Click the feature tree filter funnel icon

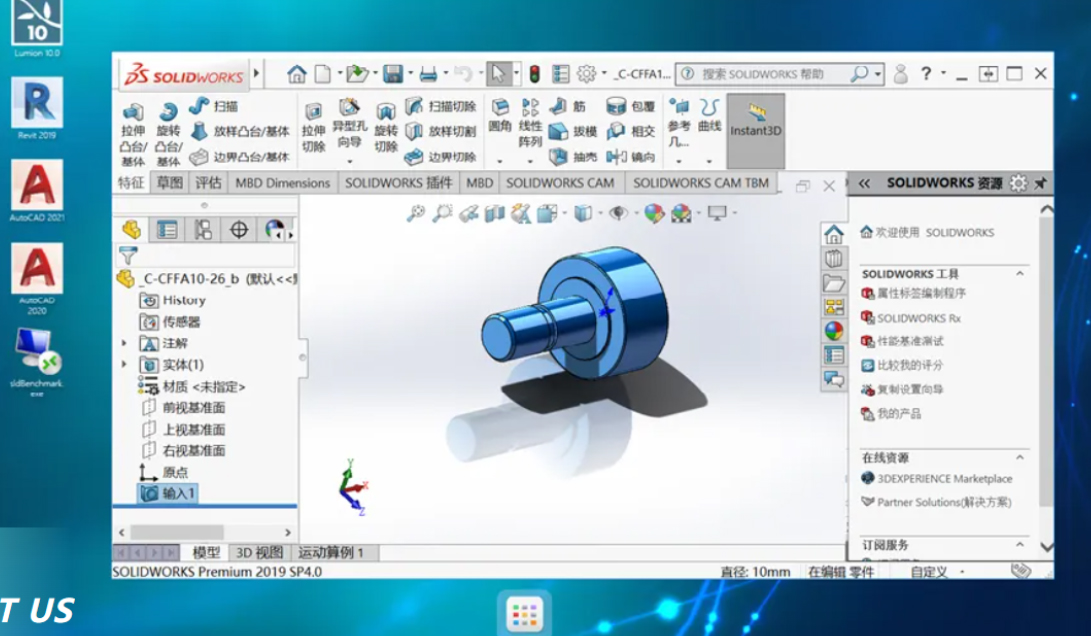(x=128, y=255)
